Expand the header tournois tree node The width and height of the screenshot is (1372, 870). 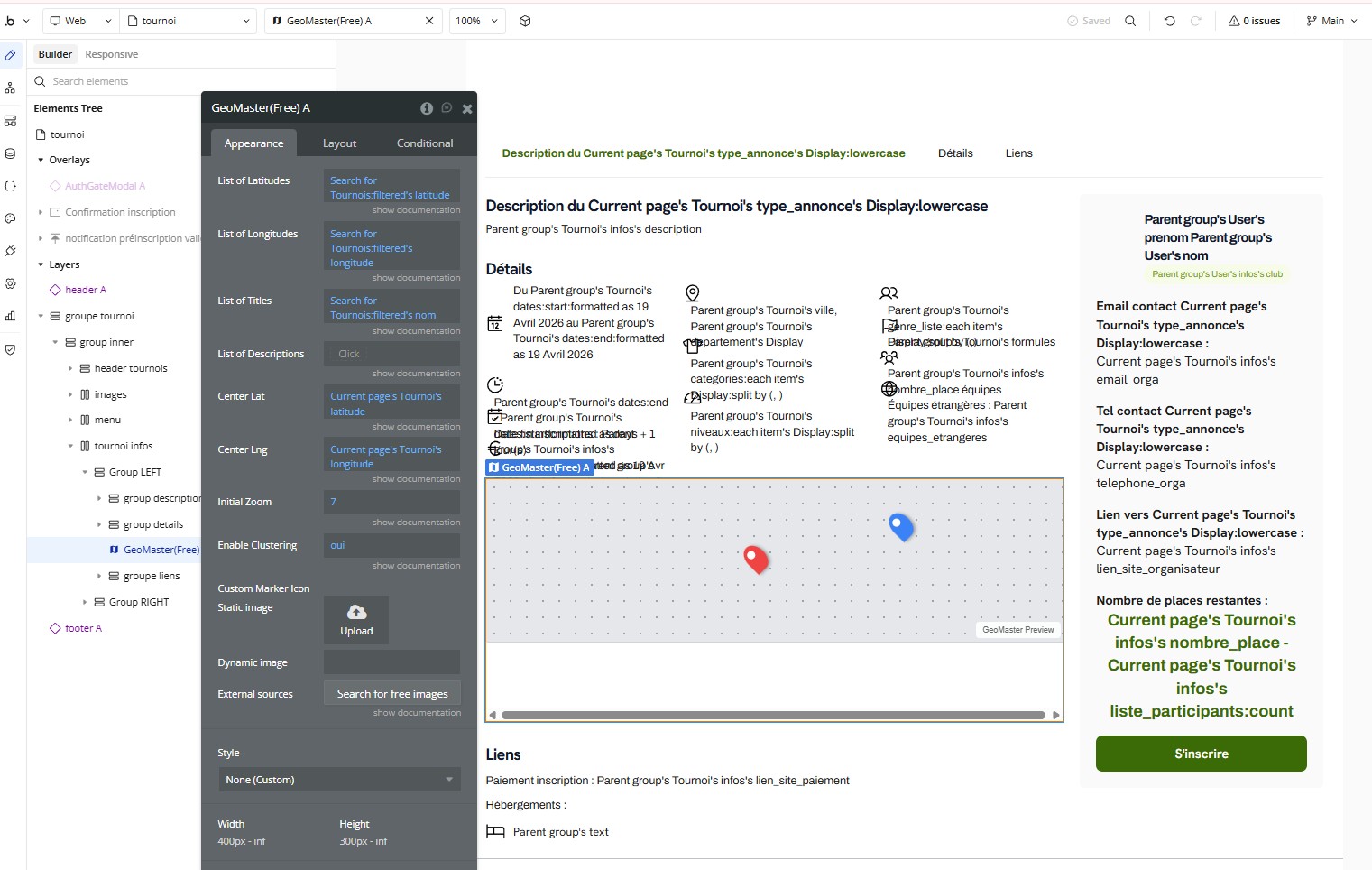(70, 368)
